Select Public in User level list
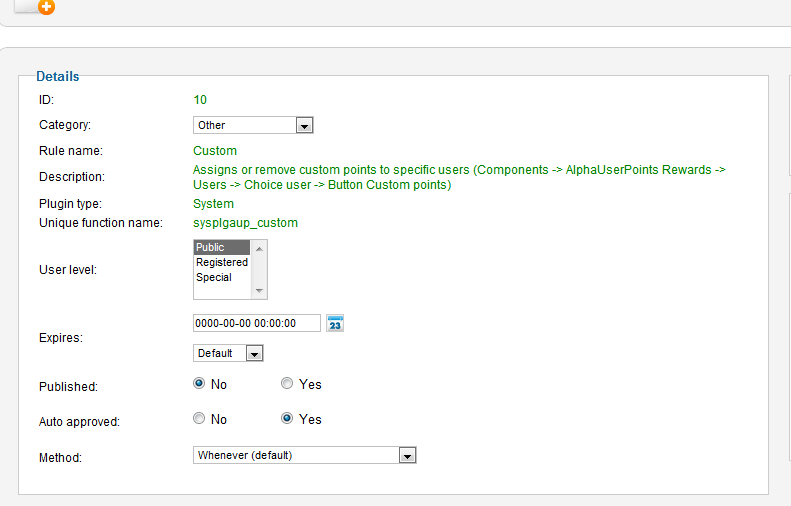 [x=211, y=247]
